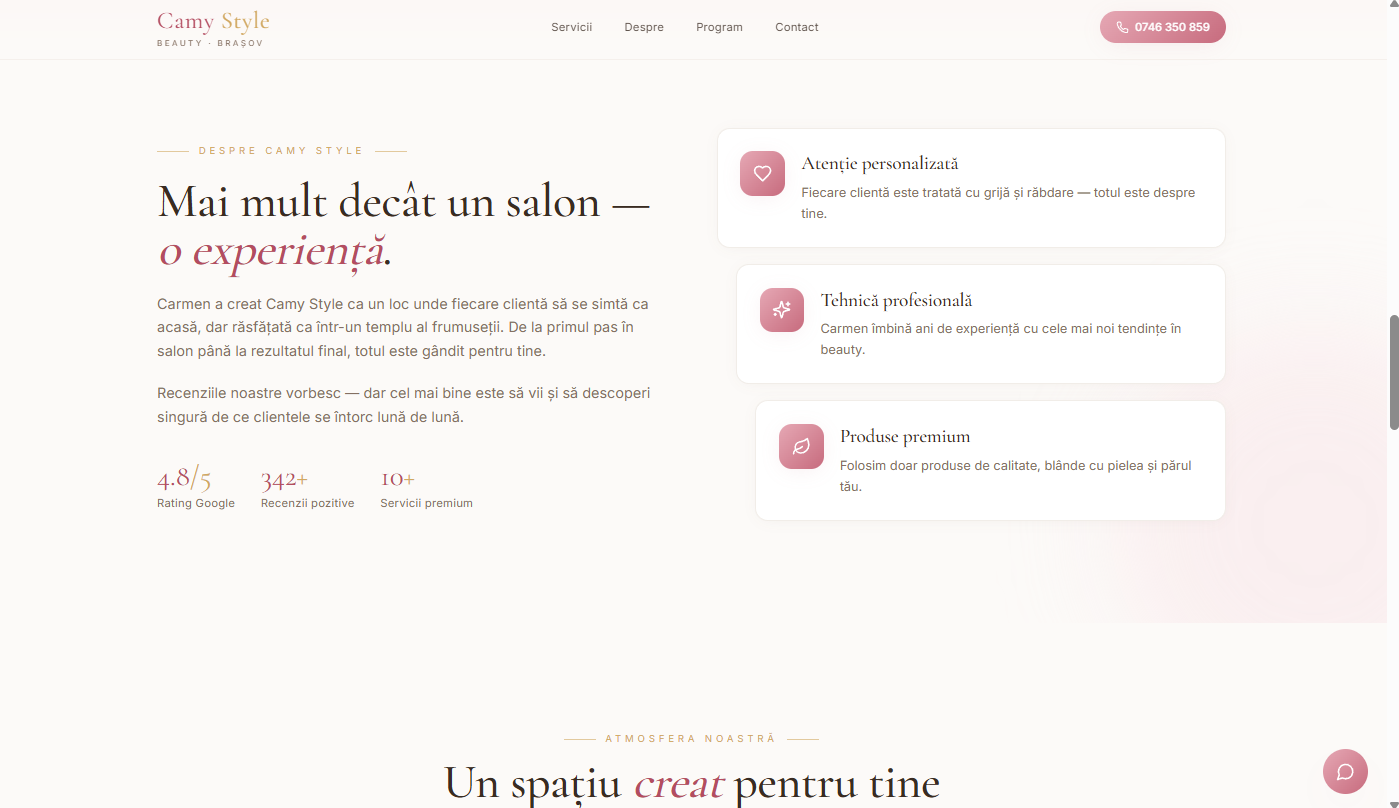
Task: Go to the Despre section link
Action: [644, 27]
